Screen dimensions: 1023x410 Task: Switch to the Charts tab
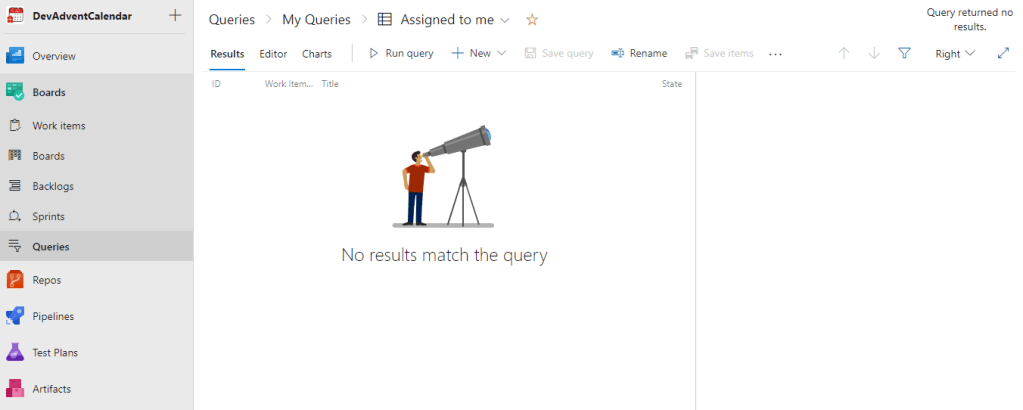click(x=317, y=54)
